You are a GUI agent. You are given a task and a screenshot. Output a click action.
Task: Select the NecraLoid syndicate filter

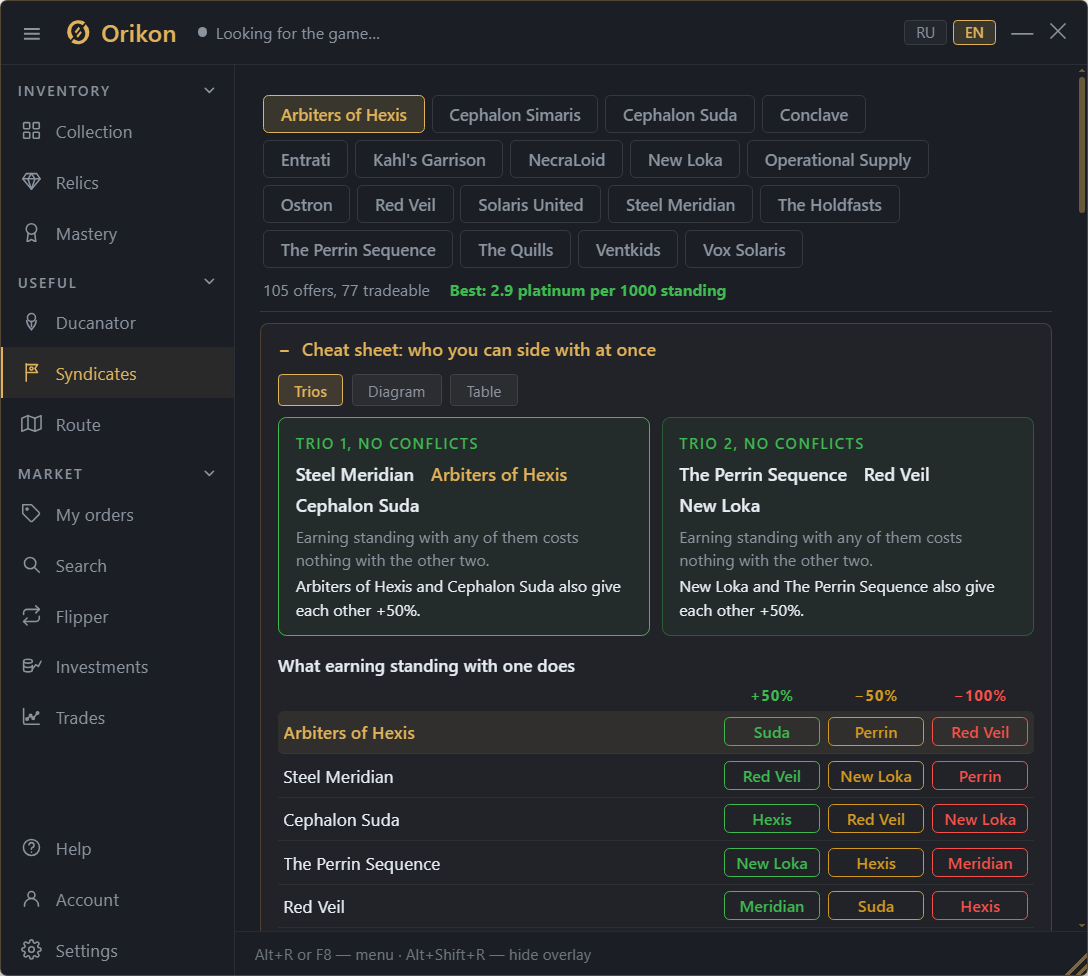(566, 160)
